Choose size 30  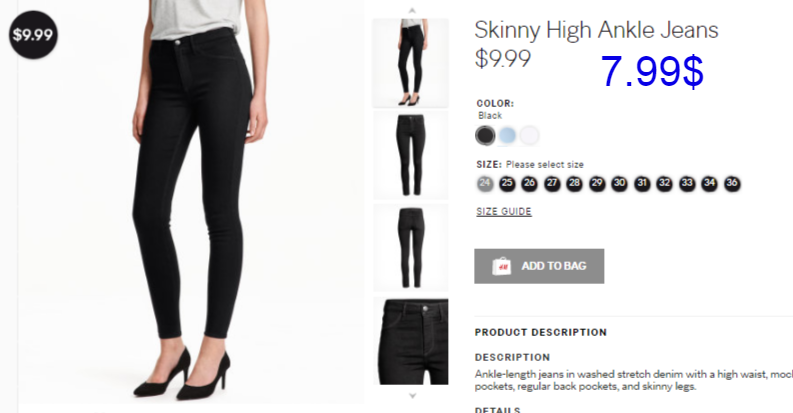click(x=620, y=183)
